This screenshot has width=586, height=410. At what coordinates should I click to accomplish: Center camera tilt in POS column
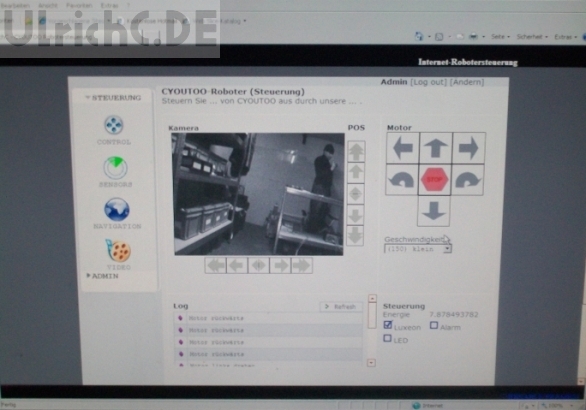click(x=355, y=194)
